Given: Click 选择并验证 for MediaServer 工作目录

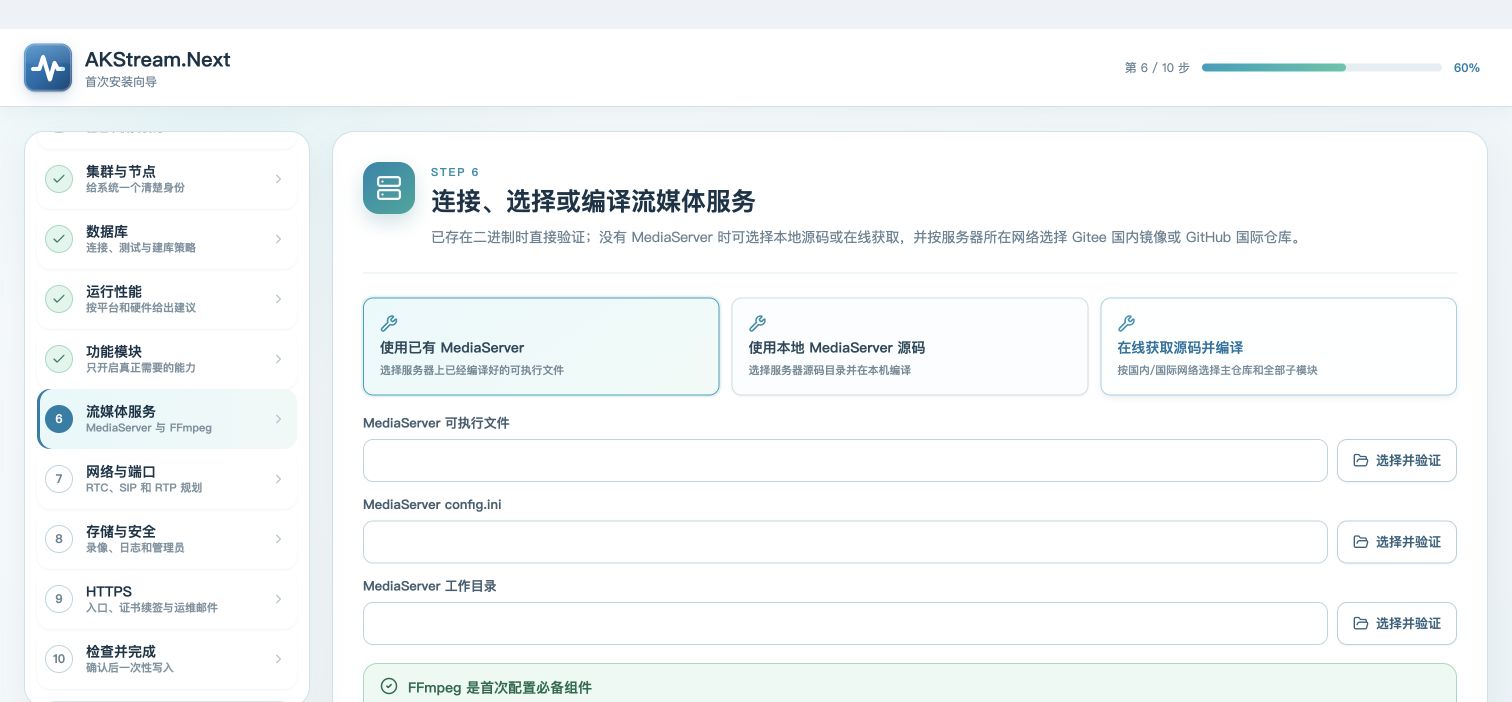Looking at the screenshot, I should click(x=1397, y=623).
